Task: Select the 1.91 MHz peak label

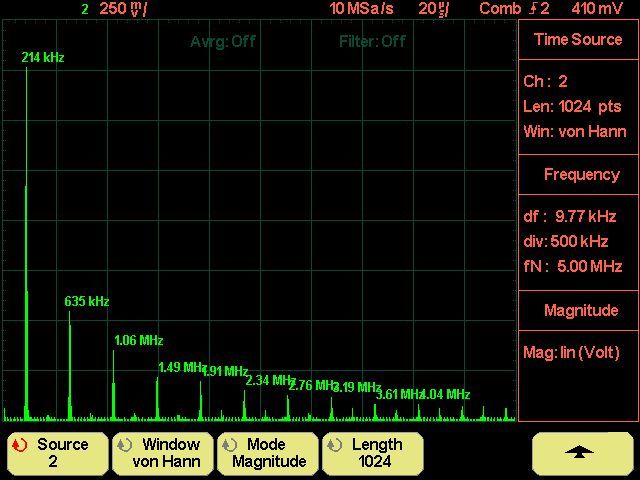Action: click(x=225, y=371)
